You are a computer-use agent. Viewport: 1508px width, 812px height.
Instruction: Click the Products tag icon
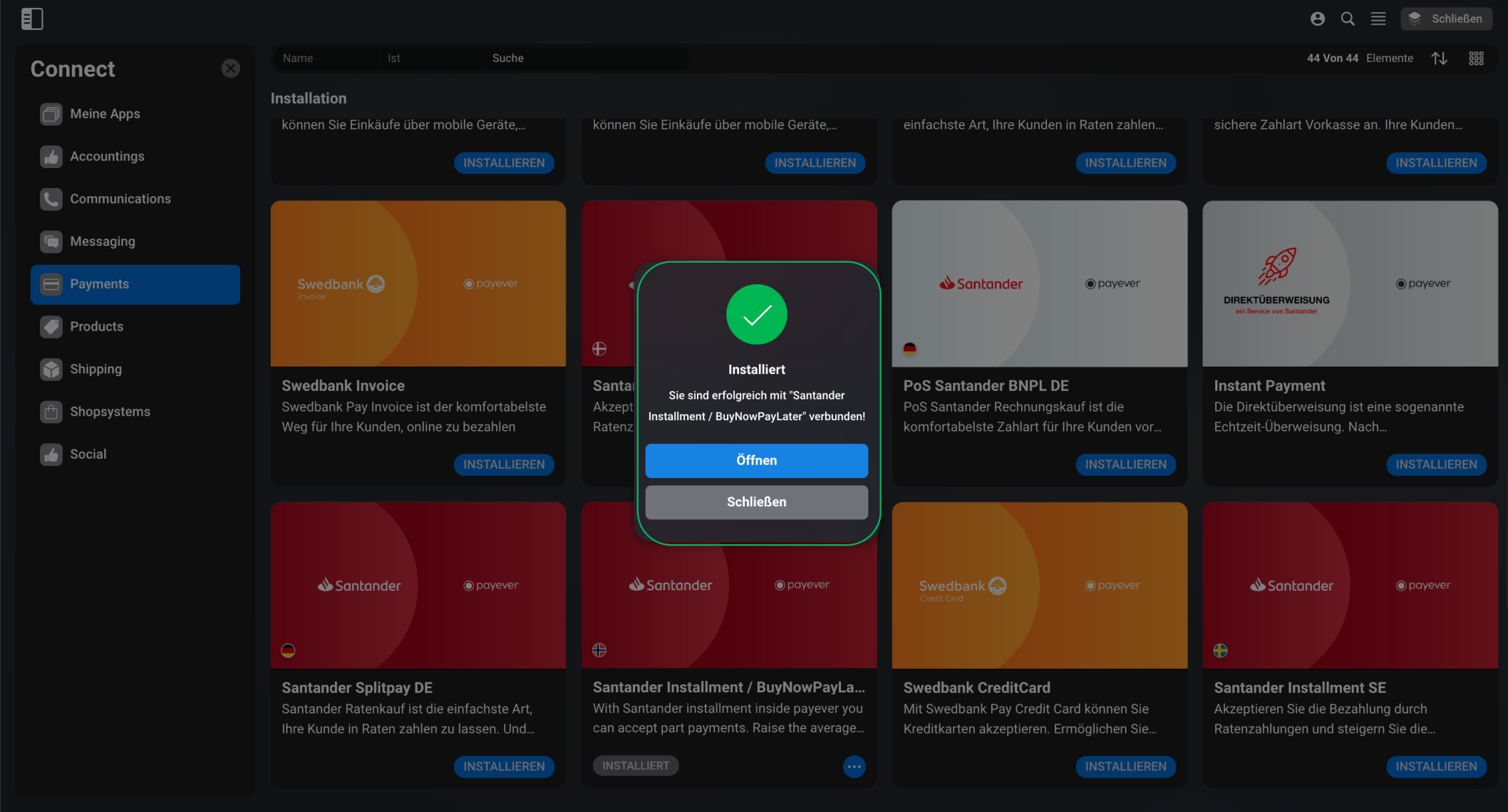coord(51,327)
